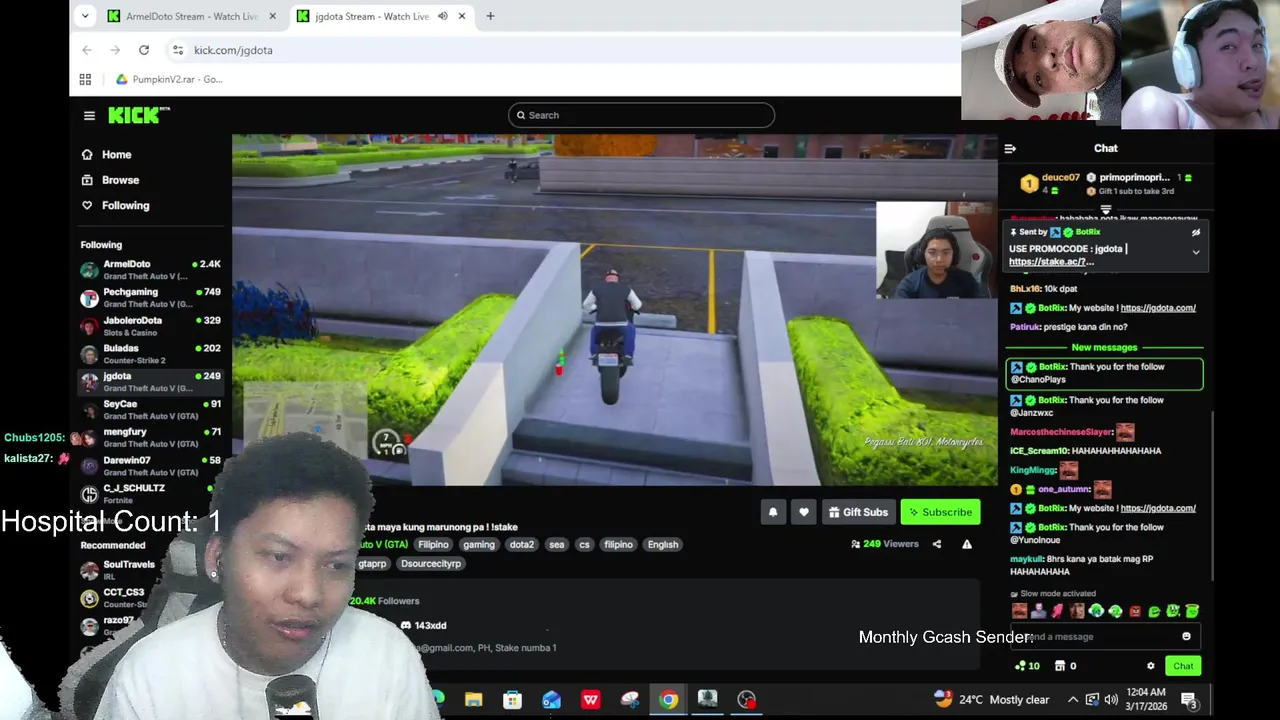Toggle the Kick sidebar hamburger menu

pyautogui.click(x=89, y=116)
